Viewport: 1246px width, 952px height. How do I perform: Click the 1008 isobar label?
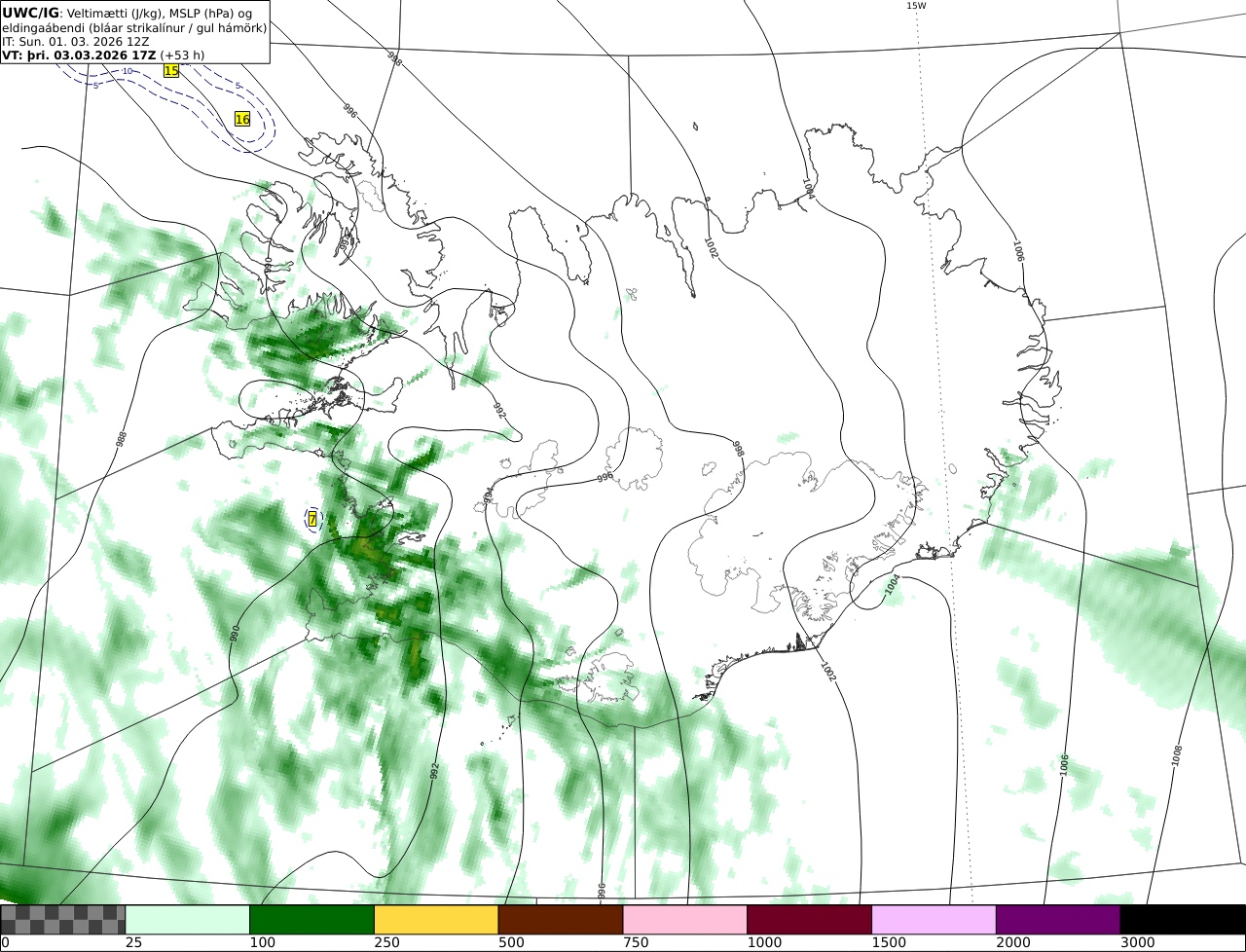click(1177, 756)
